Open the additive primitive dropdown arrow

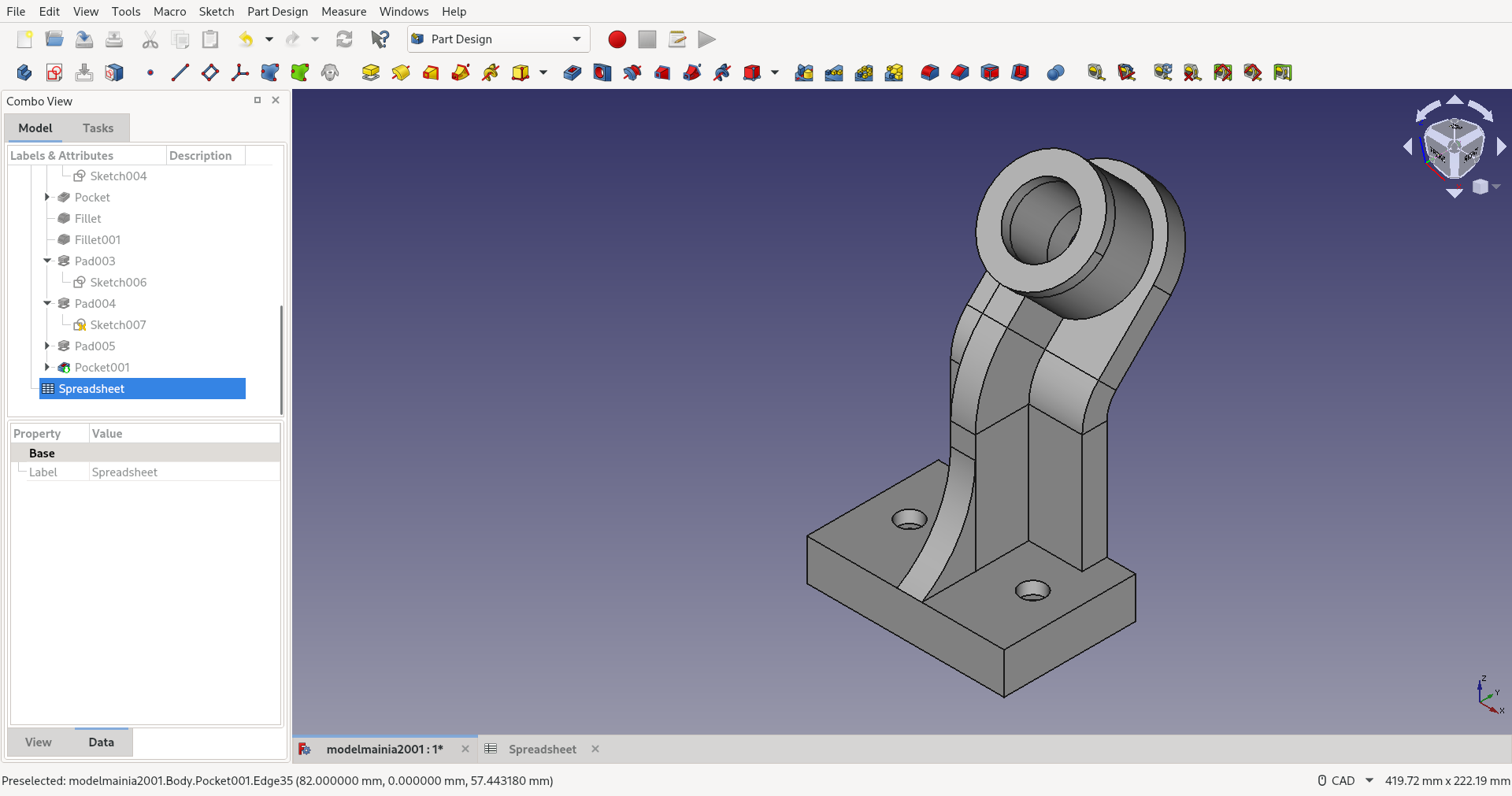[543, 73]
